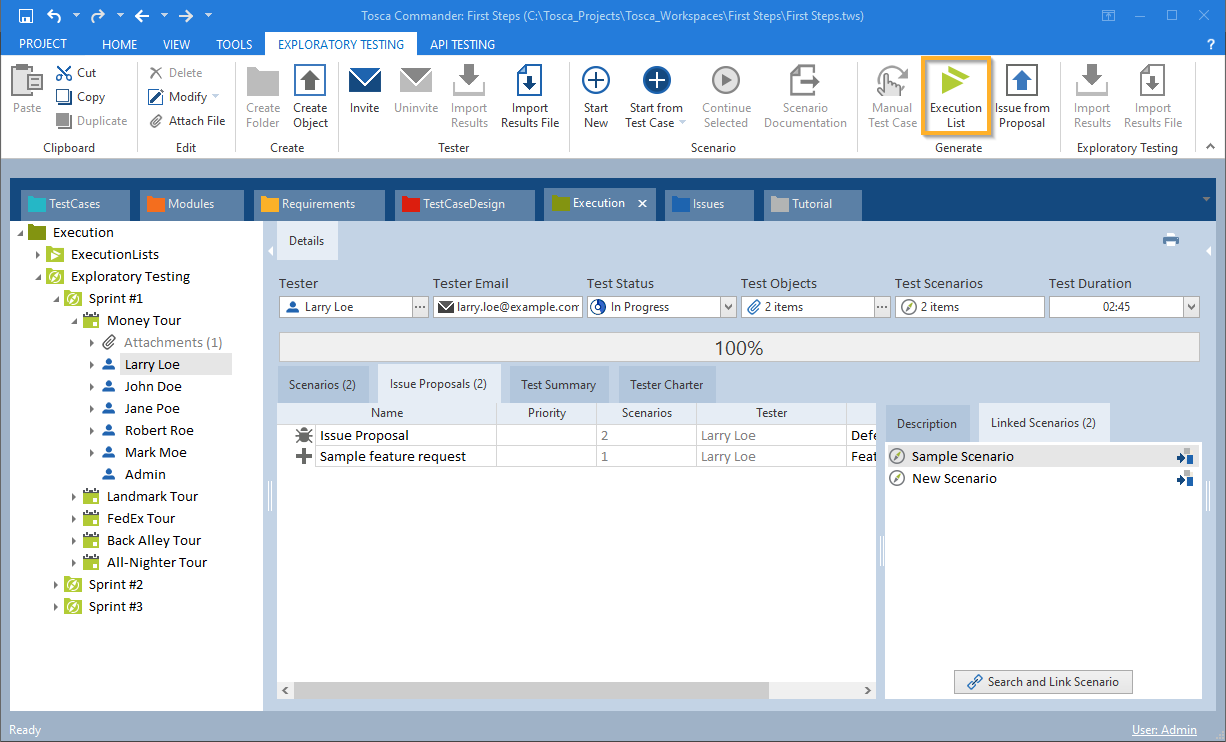1226x742 pixels.
Task: Open Scenario Documentation
Action: pyautogui.click(x=805, y=95)
